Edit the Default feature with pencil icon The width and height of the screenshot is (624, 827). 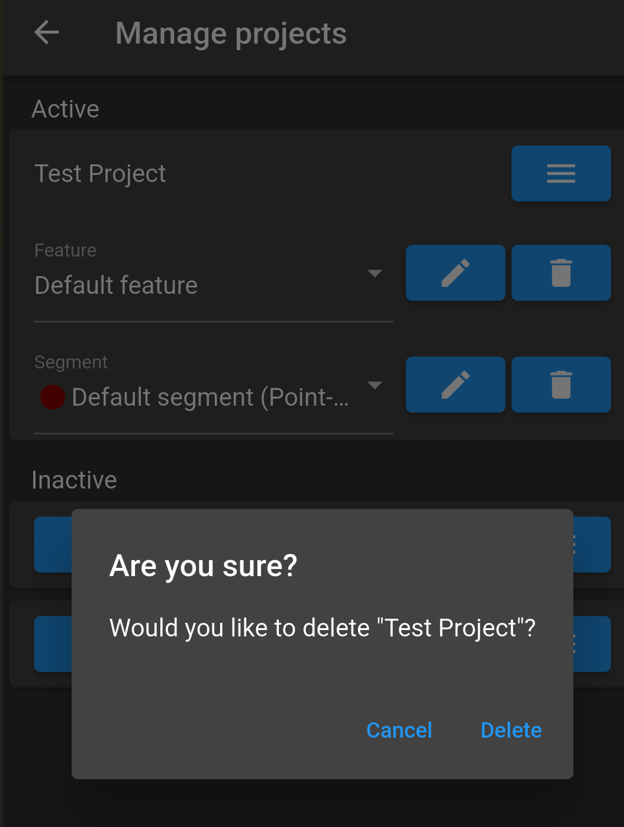455,273
